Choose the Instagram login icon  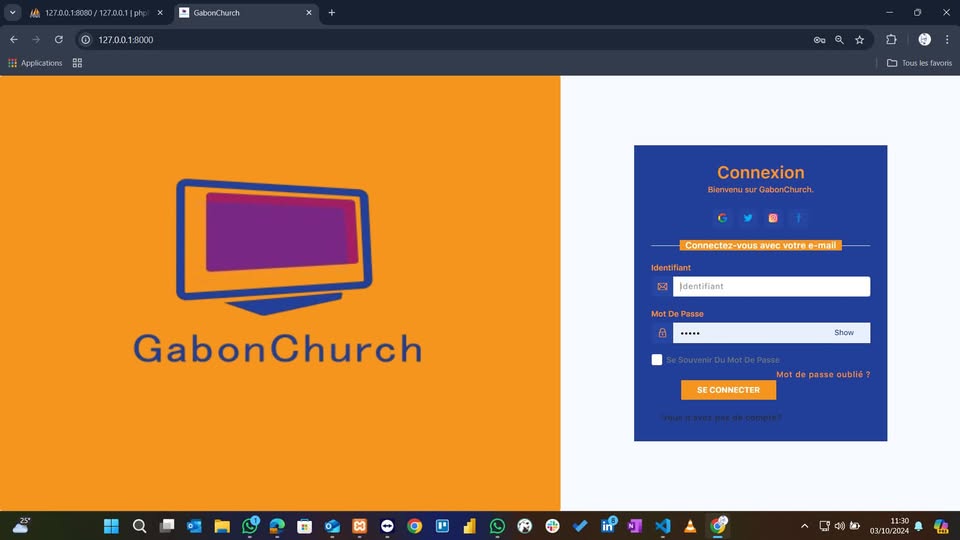(x=773, y=218)
